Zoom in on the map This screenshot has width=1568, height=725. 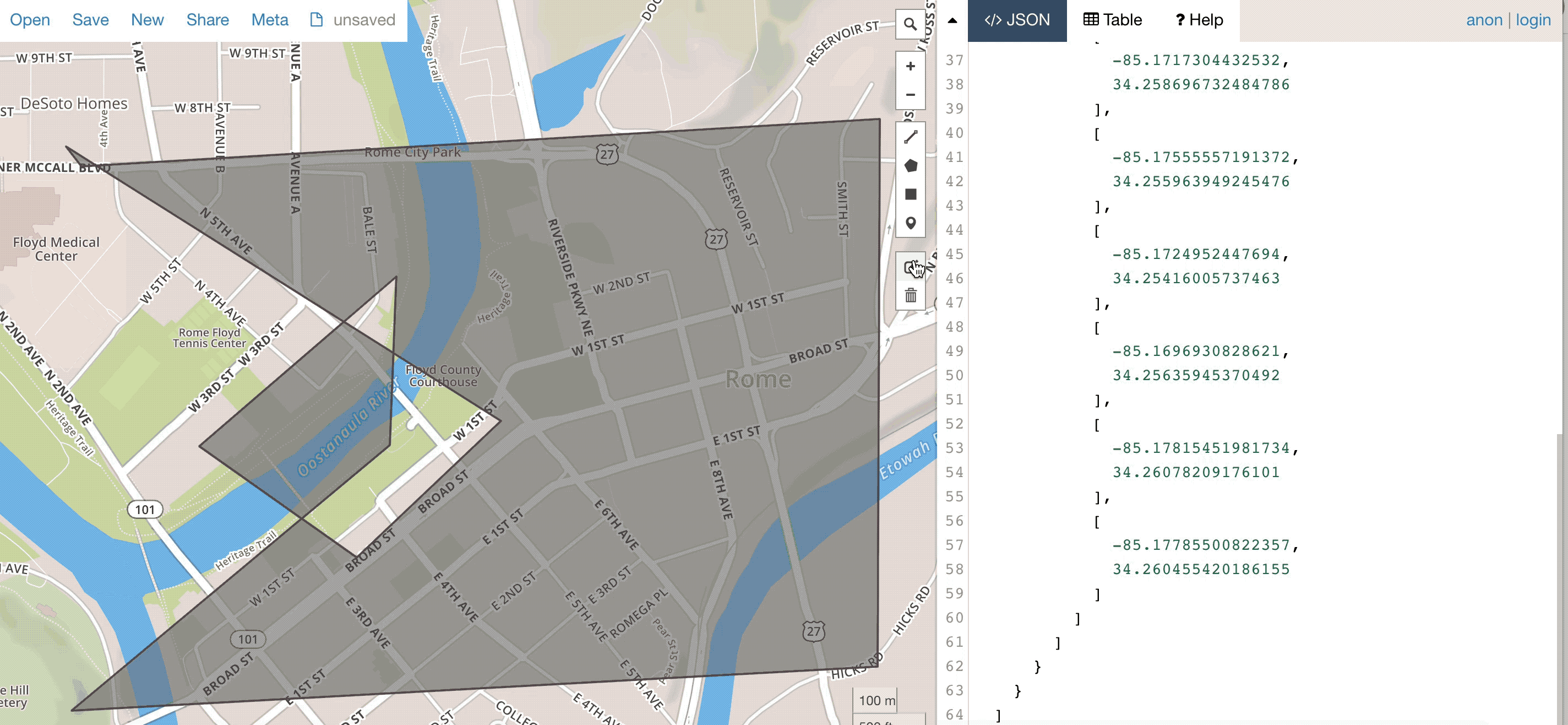click(910, 67)
